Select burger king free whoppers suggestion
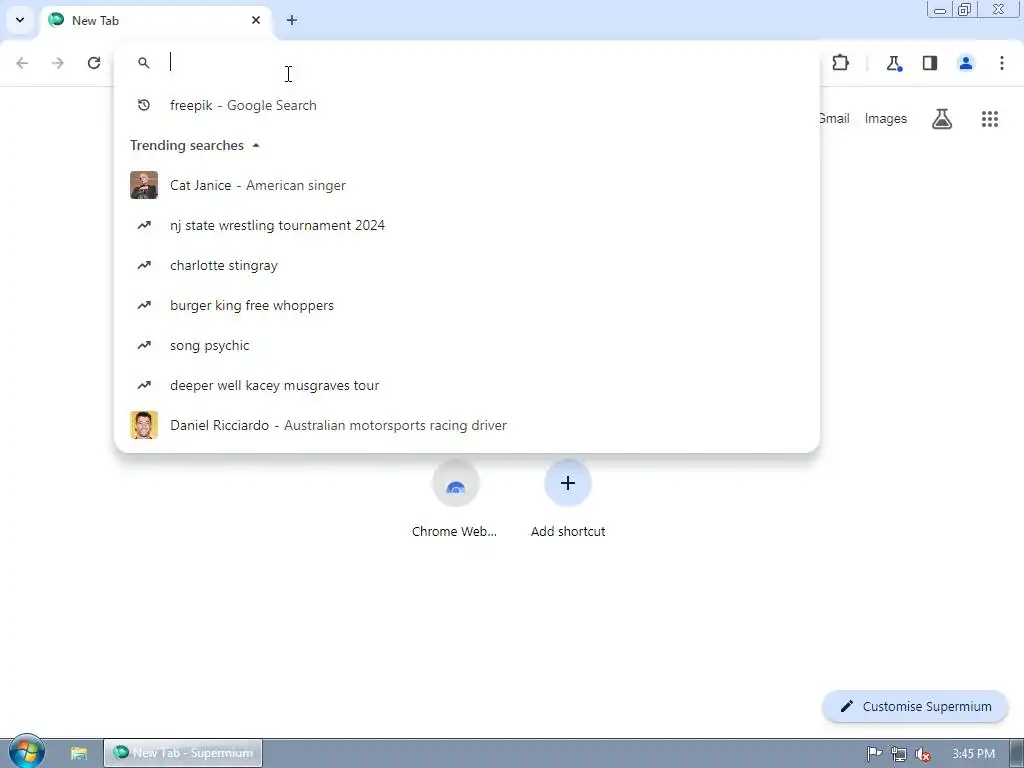1024x768 pixels. click(x=467, y=305)
